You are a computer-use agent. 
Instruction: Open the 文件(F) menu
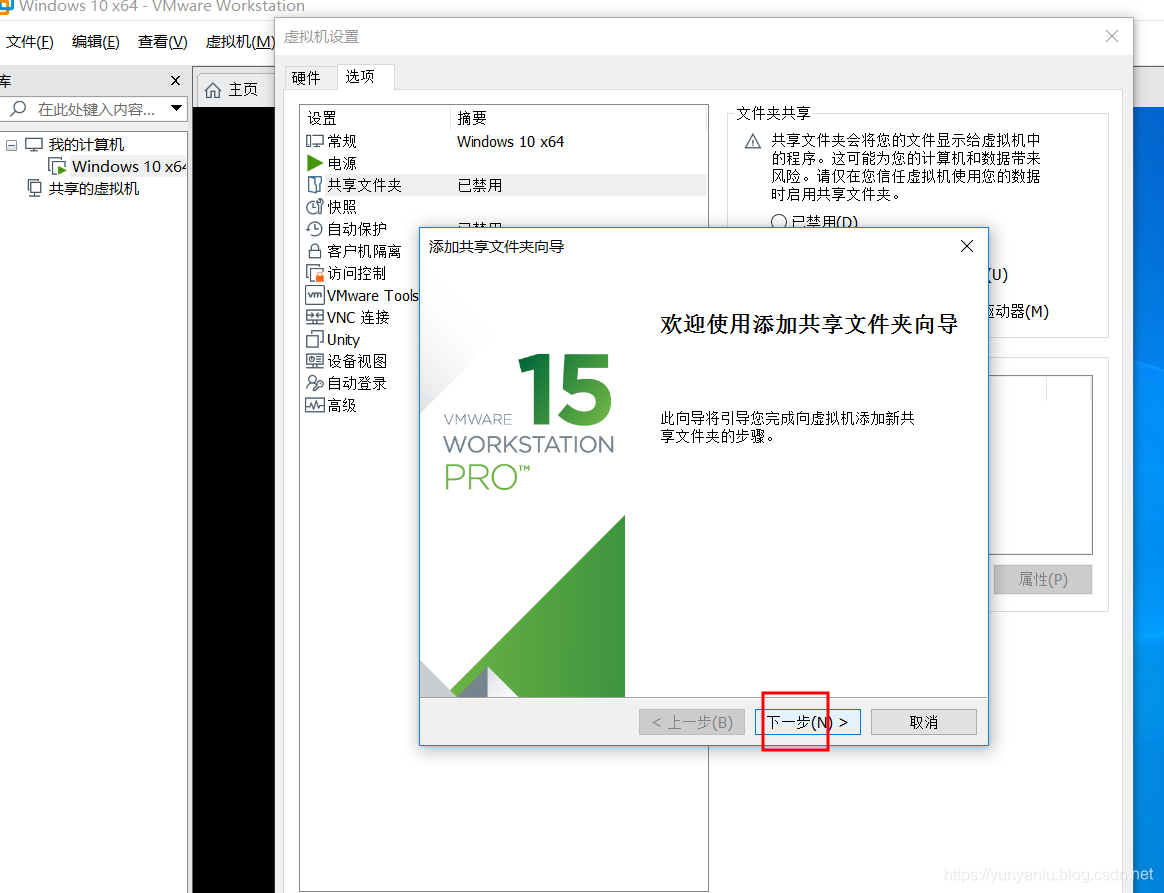pos(30,42)
